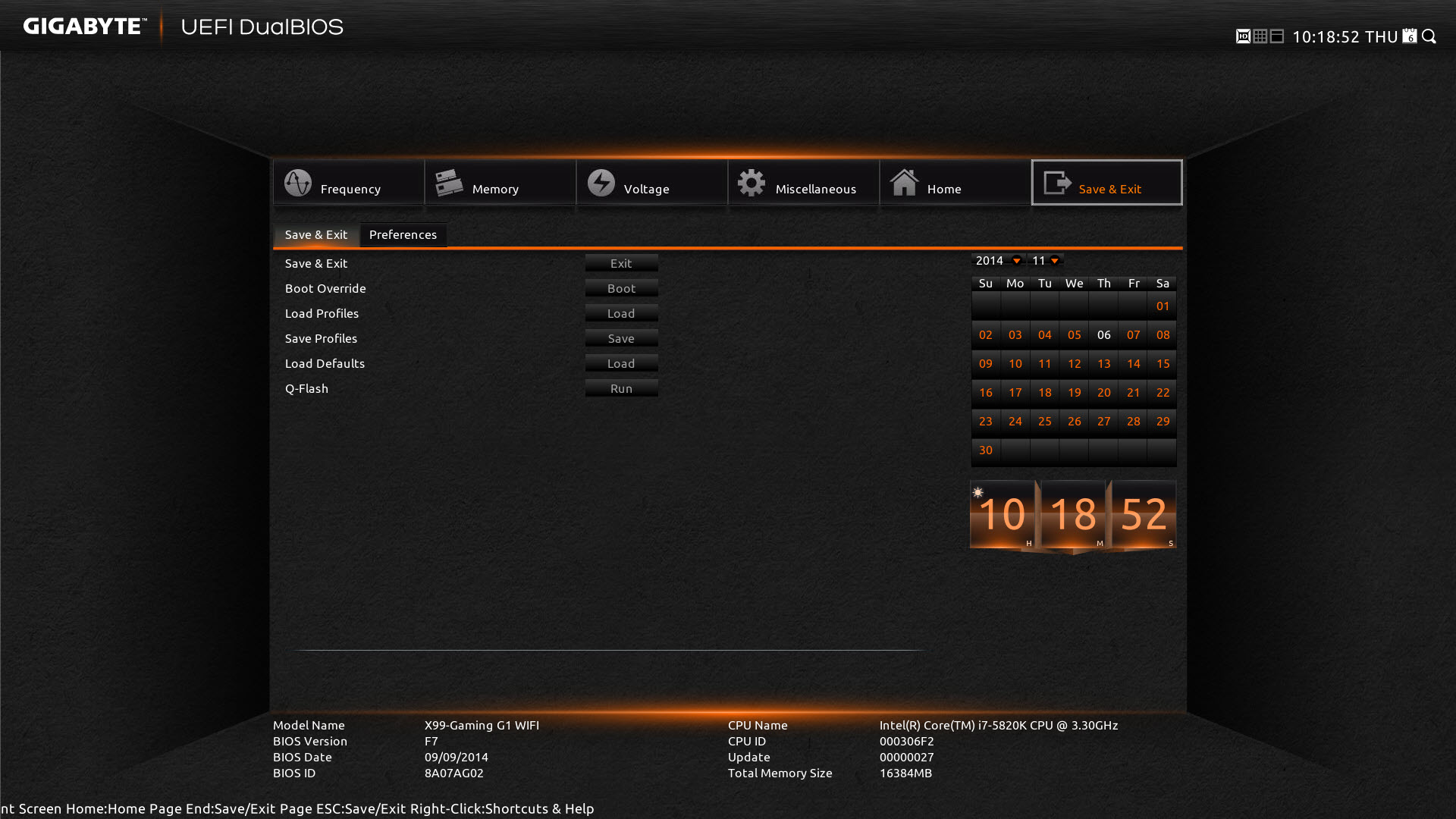This screenshot has height=819, width=1456.
Task: Open the Memory tab
Action: [x=500, y=182]
